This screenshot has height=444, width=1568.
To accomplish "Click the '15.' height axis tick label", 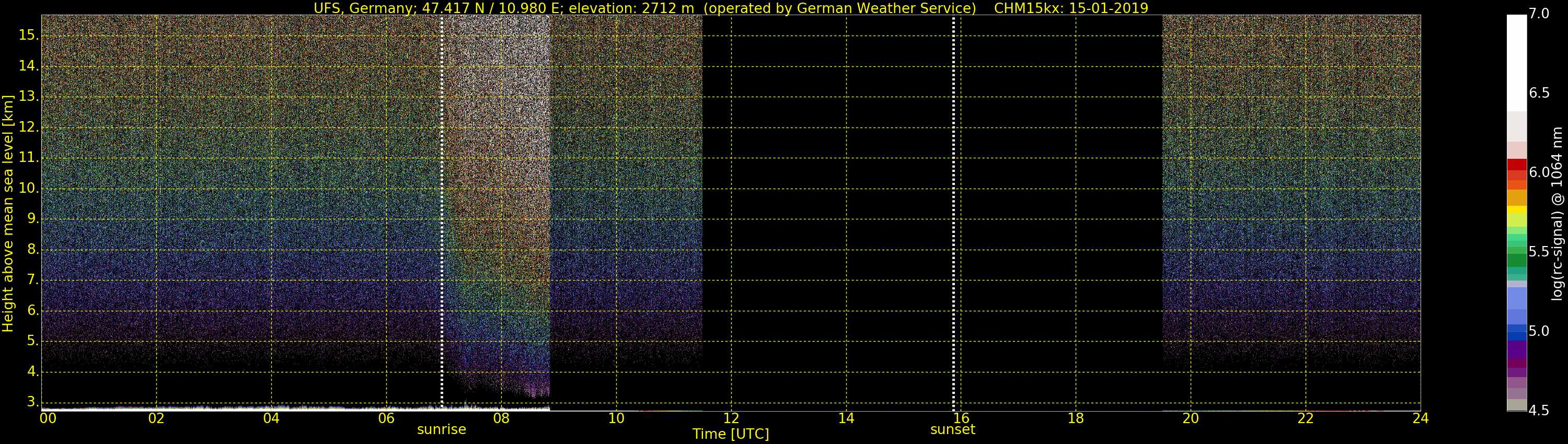I will pyautogui.click(x=29, y=36).
